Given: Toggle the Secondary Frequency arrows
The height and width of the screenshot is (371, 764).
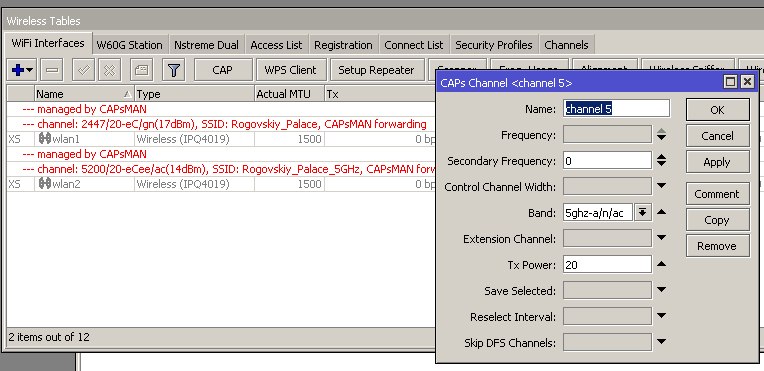Looking at the screenshot, I should click(661, 160).
